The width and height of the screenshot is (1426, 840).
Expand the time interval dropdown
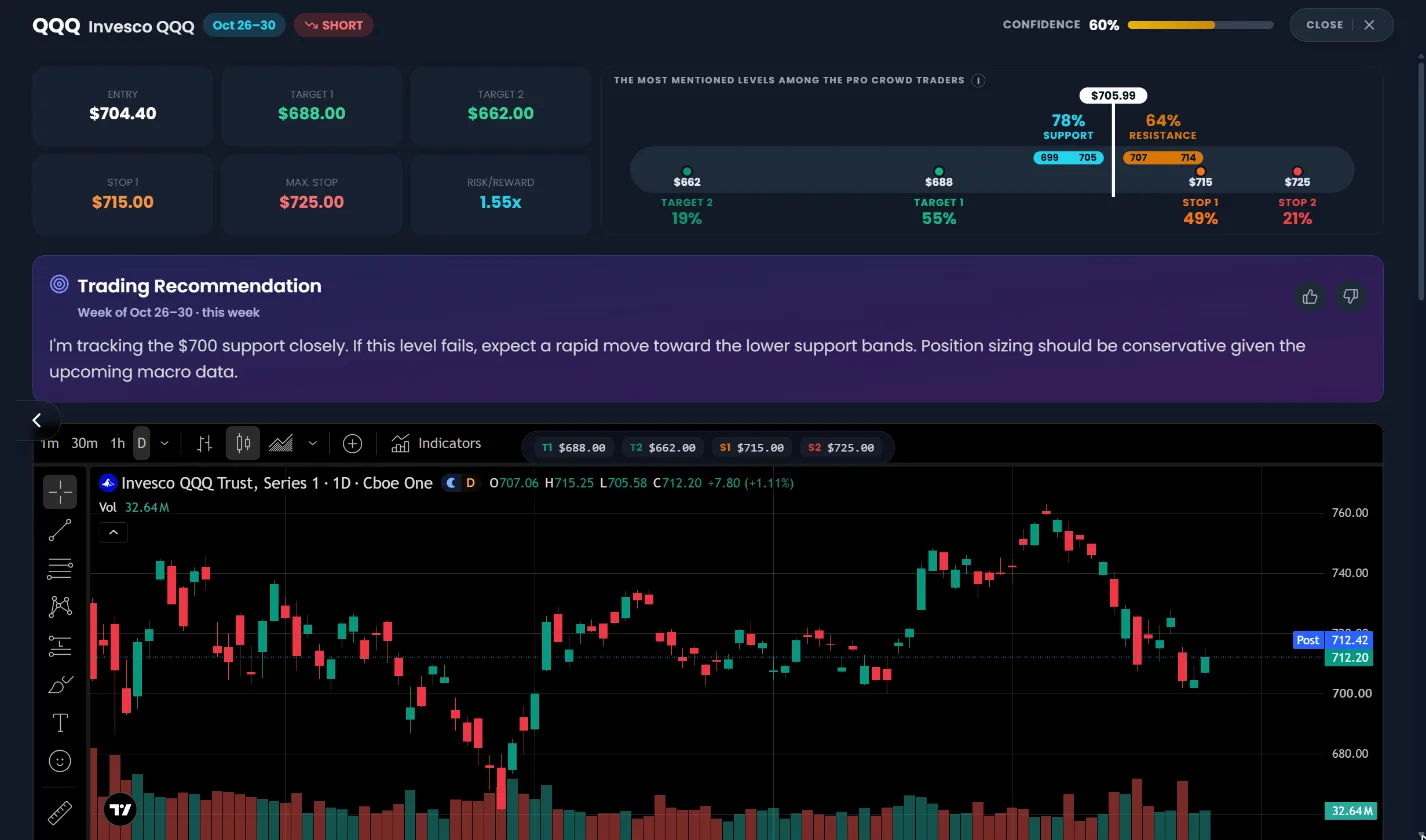tap(164, 443)
